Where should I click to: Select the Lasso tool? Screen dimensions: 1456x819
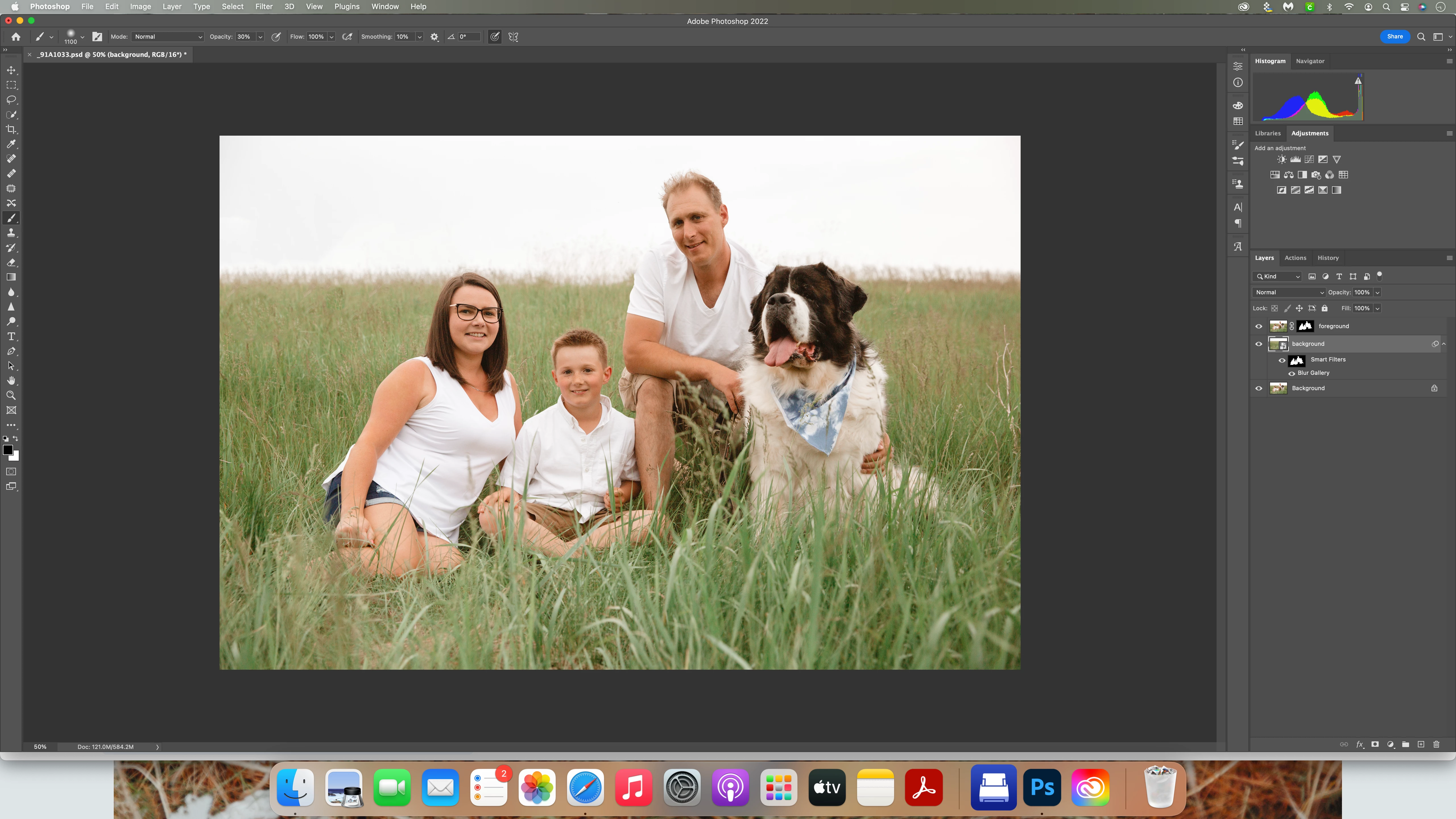point(11,100)
